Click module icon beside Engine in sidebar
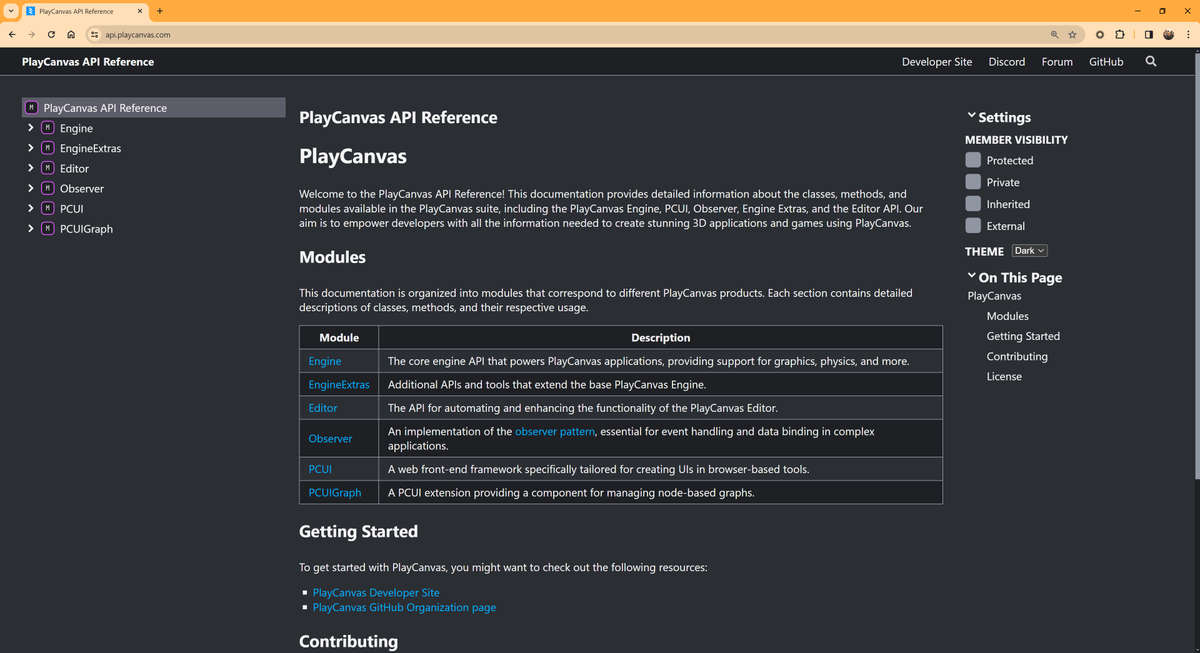Image resolution: width=1200 pixels, height=653 pixels. point(48,128)
